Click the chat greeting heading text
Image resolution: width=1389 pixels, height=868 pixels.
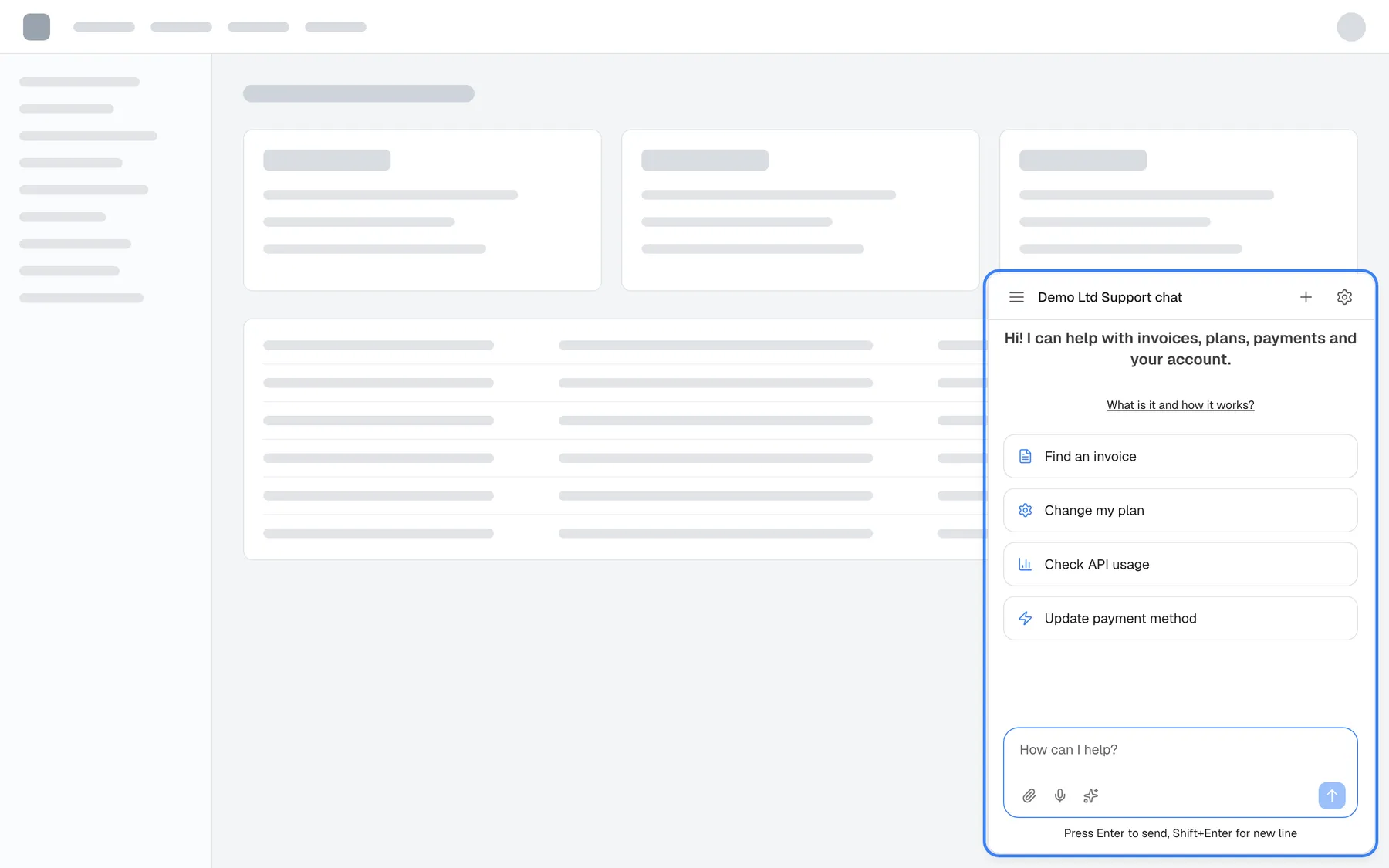tap(1180, 349)
